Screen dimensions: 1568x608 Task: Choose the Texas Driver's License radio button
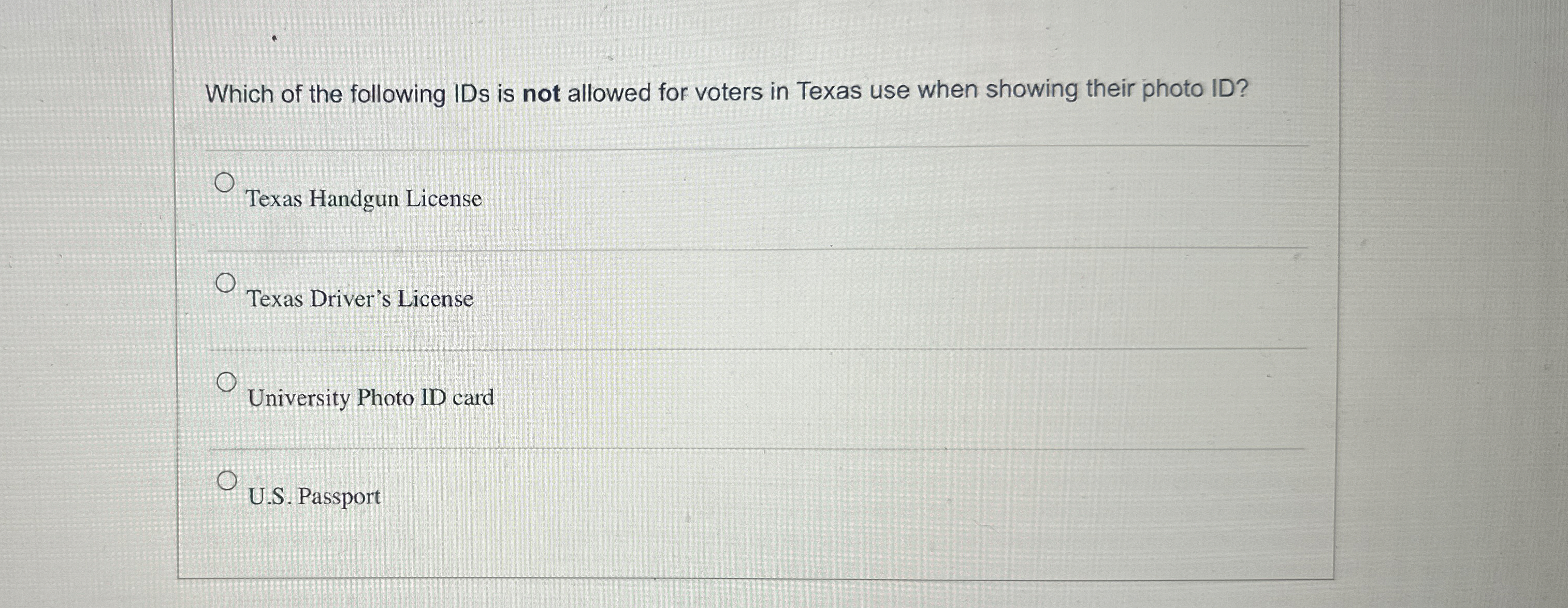pos(225,283)
